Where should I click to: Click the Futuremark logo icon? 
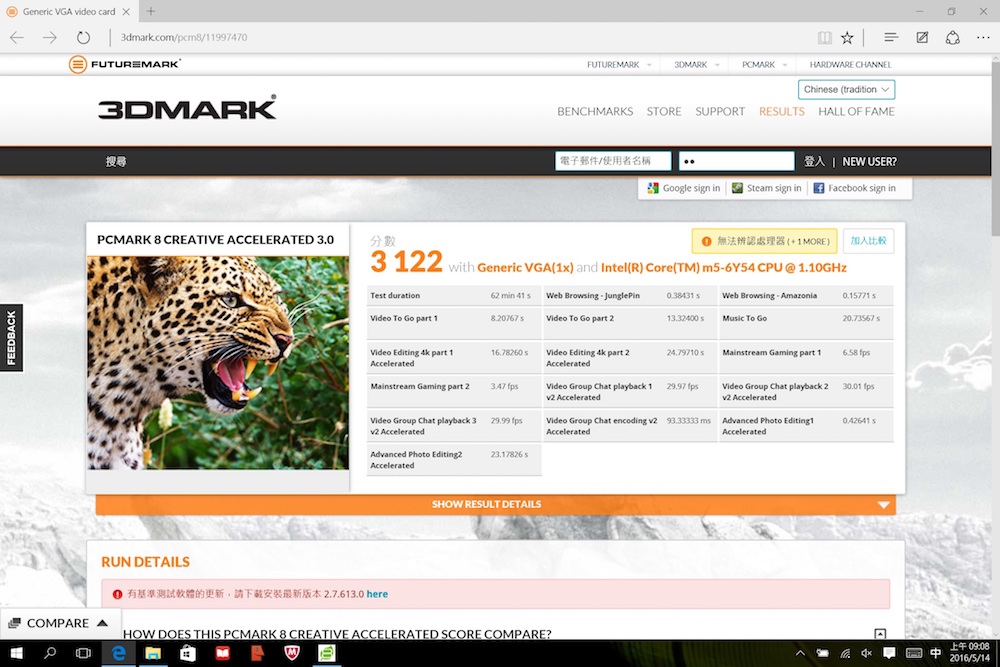(x=77, y=64)
